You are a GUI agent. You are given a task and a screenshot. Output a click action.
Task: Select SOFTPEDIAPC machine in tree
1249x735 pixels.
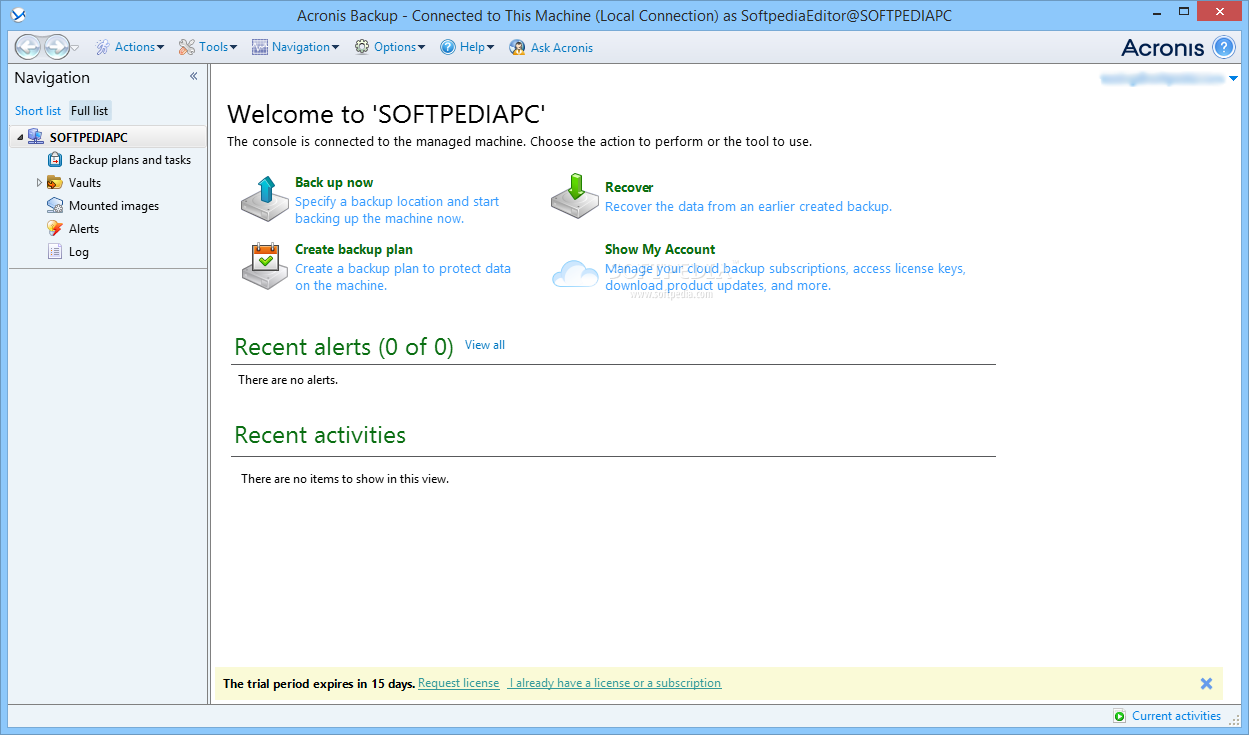88,138
